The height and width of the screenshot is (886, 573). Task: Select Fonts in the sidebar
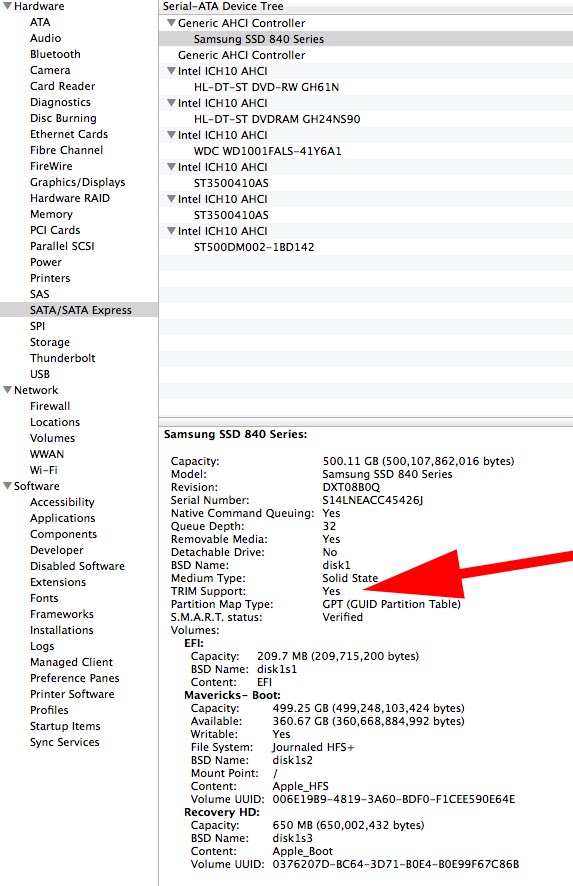coord(44,598)
